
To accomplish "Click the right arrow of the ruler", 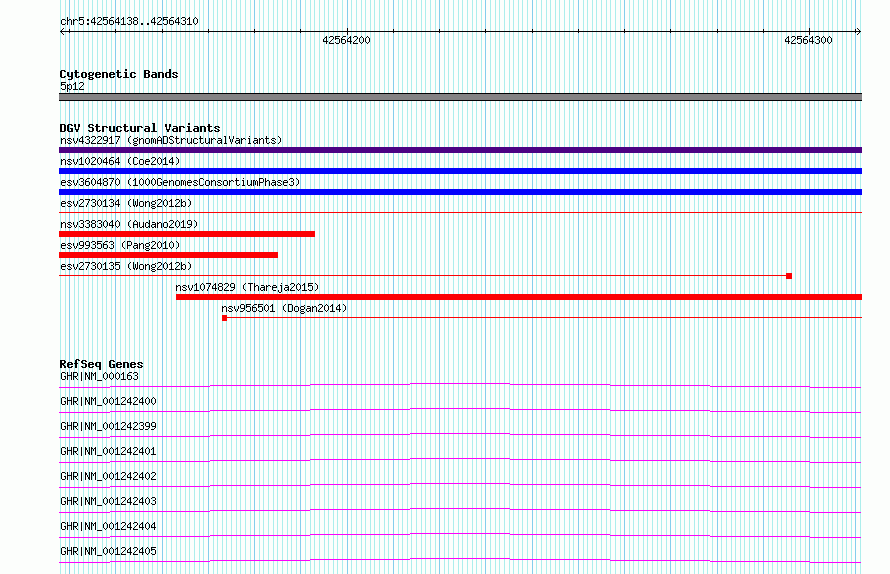I will tap(858, 32).
